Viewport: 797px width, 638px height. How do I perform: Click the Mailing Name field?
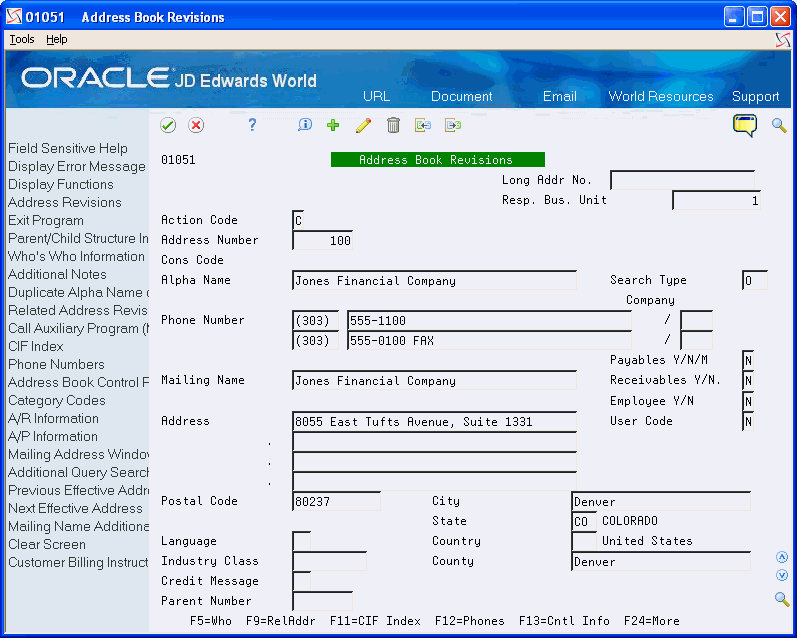[434, 380]
